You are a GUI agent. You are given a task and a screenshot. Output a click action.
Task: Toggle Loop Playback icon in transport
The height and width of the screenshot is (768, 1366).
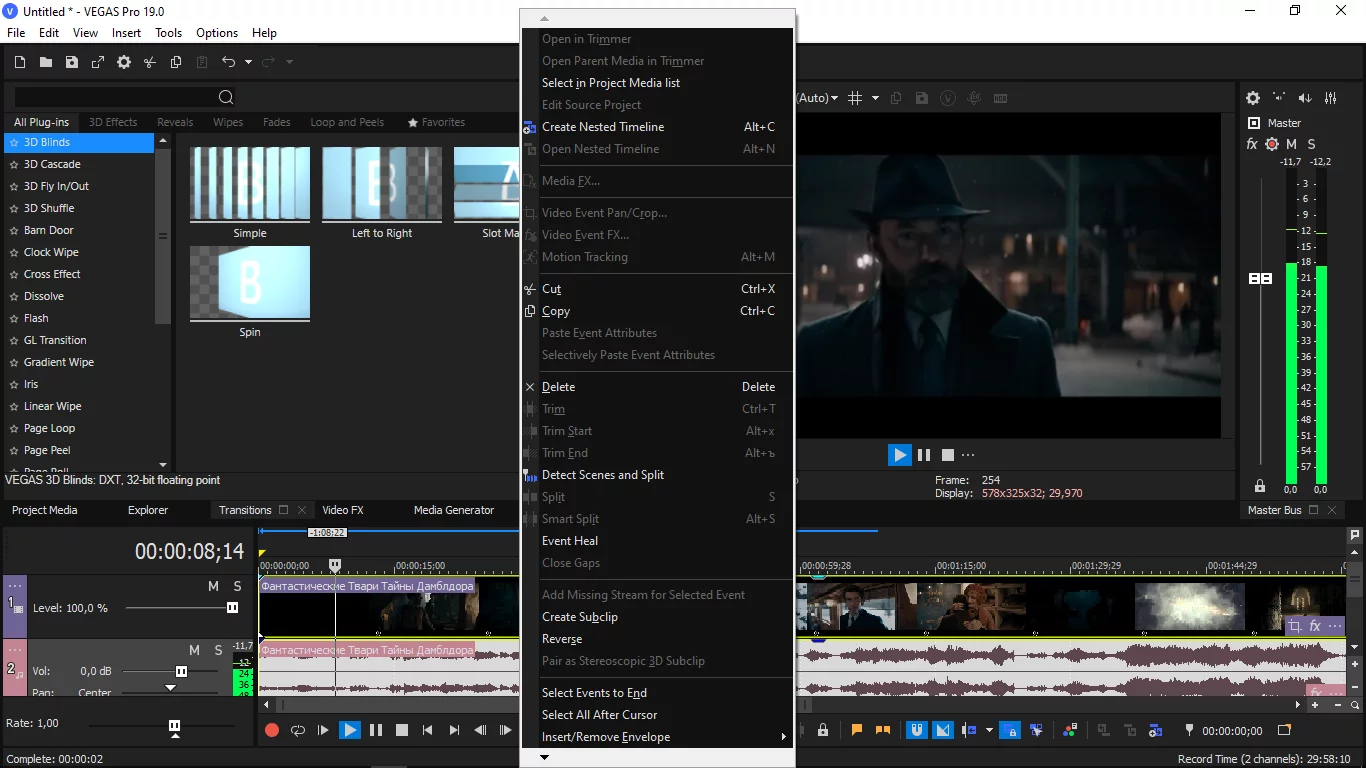pyautogui.click(x=297, y=731)
